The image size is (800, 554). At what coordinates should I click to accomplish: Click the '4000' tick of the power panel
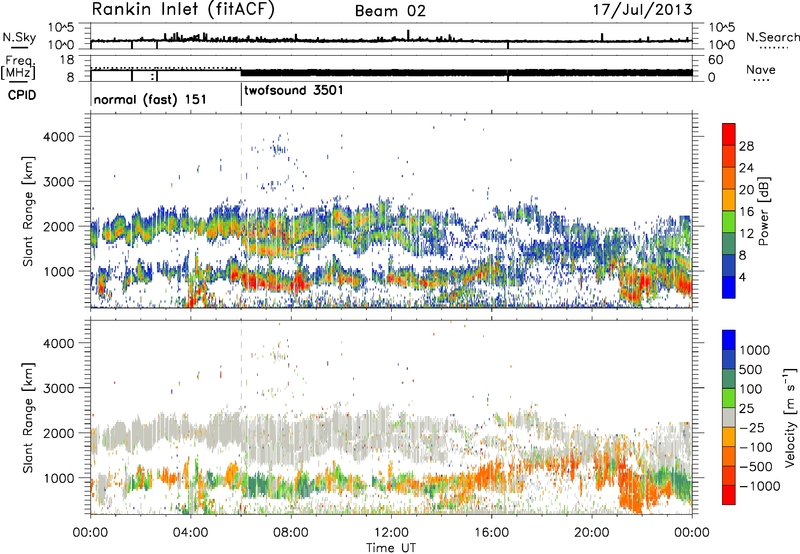(58, 137)
